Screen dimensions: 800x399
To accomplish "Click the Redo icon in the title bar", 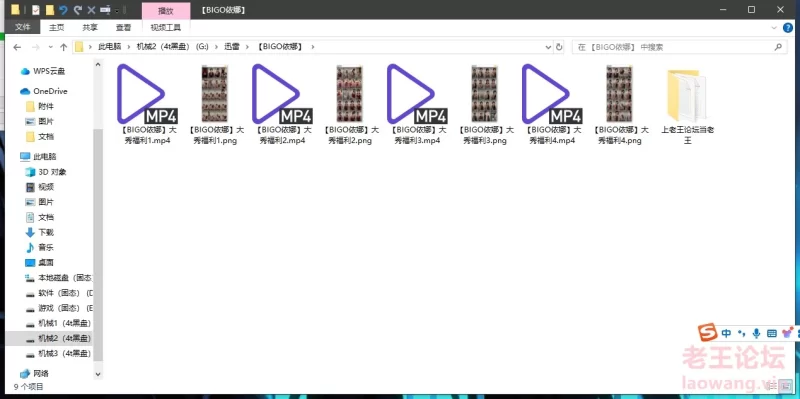I will coord(78,10).
